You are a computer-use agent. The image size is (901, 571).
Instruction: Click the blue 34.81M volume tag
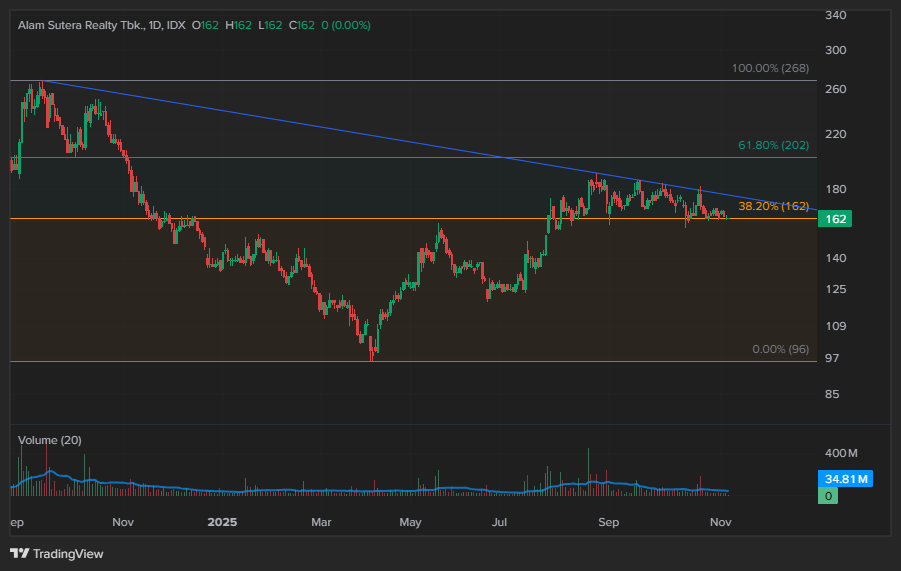[x=846, y=480]
